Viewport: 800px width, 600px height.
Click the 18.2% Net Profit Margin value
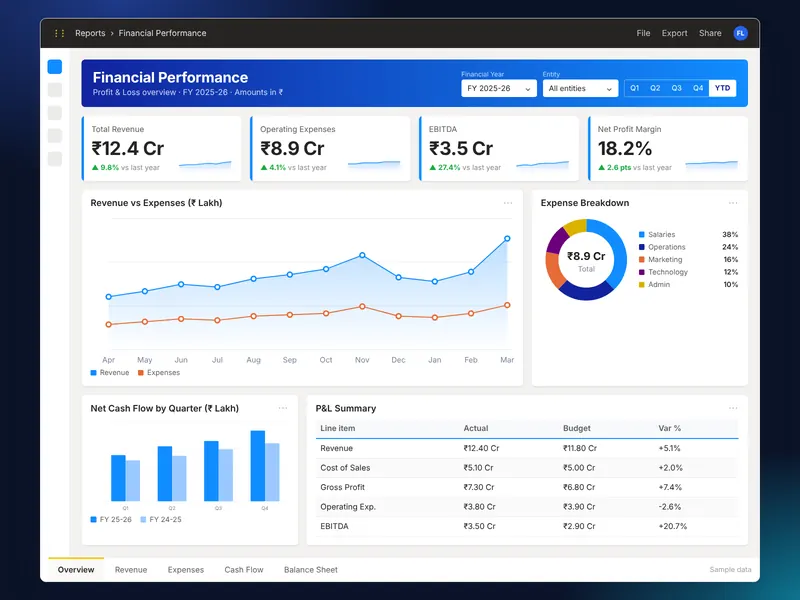624,148
